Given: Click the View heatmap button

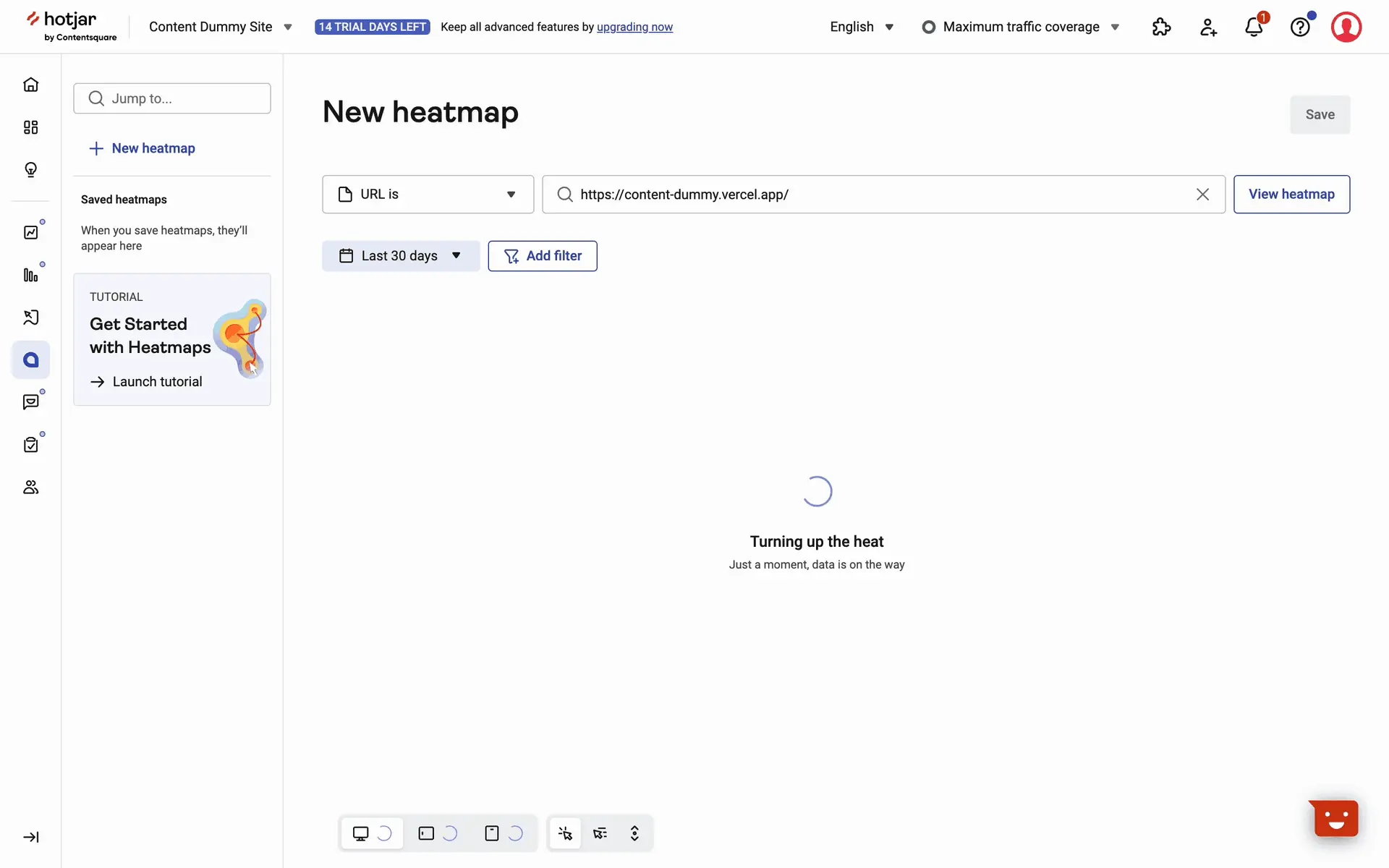Looking at the screenshot, I should [1291, 194].
